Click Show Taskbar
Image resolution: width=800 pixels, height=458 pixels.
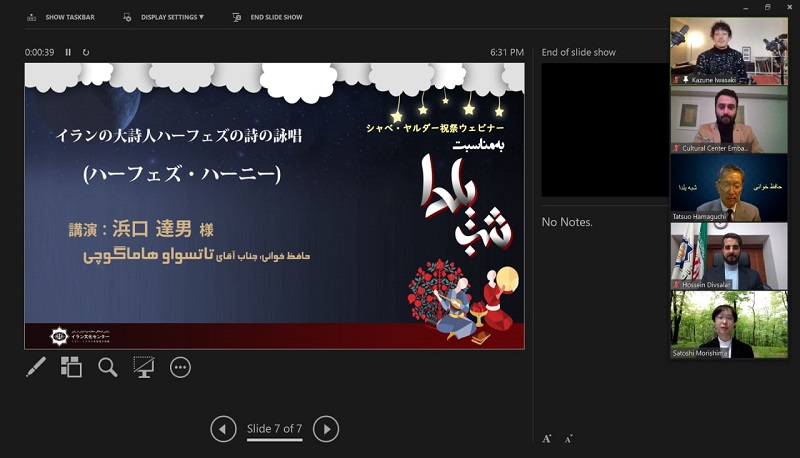[x=63, y=17]
